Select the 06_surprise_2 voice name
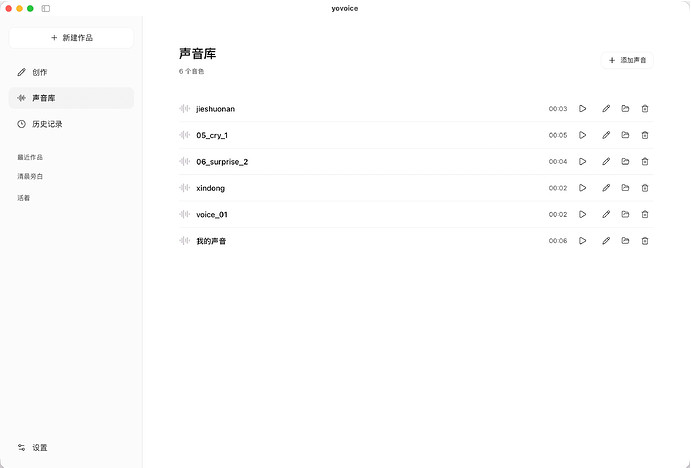This screenshot has width=691, height=468. click(x=222, y=162)
